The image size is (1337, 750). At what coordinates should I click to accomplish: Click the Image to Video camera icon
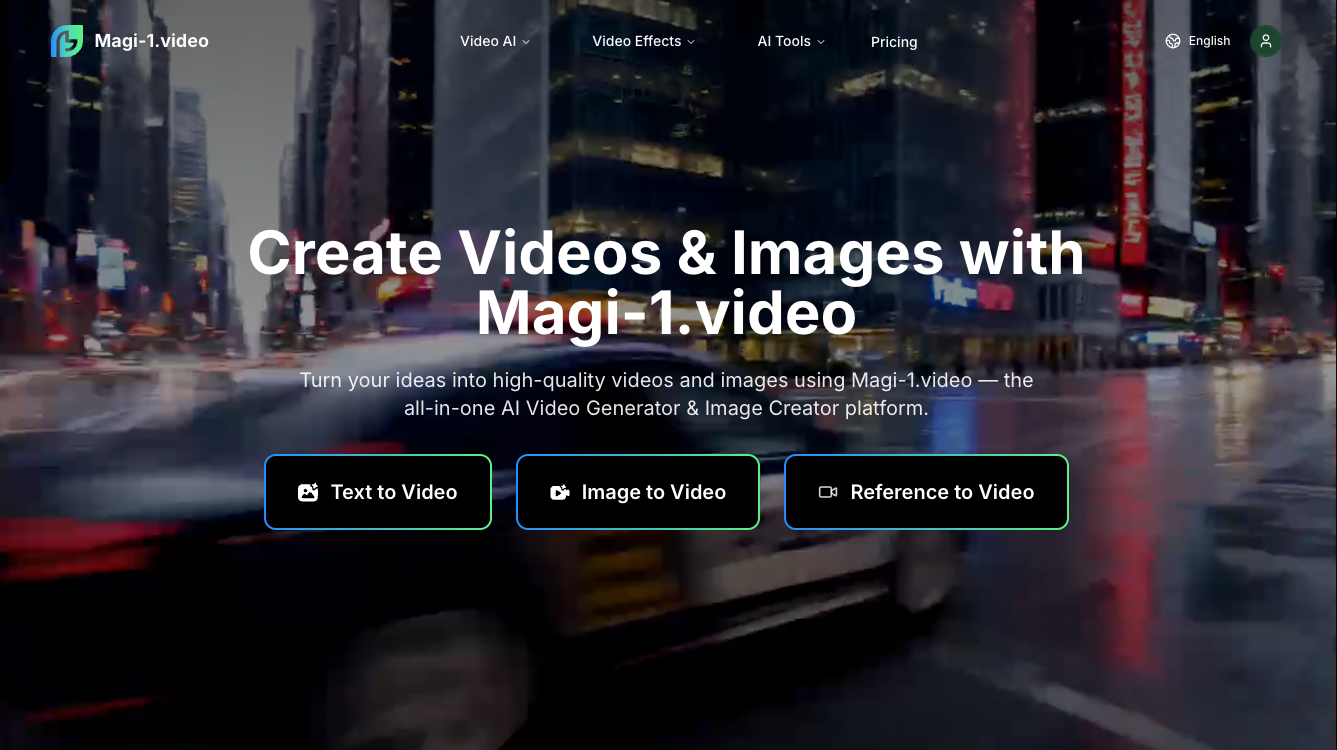click(560, 492)
